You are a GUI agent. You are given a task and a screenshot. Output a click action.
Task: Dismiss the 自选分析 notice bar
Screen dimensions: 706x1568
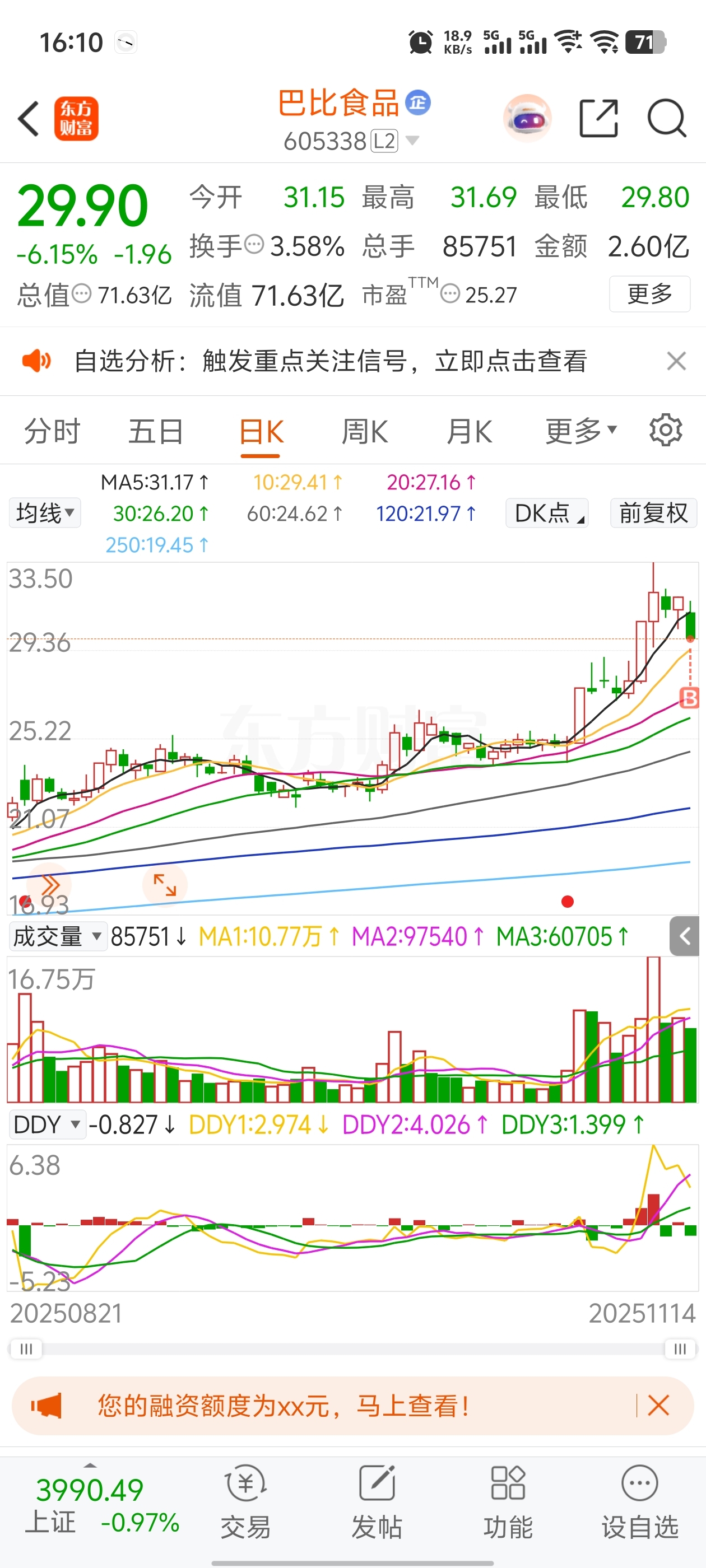click(x=676, y=361)
